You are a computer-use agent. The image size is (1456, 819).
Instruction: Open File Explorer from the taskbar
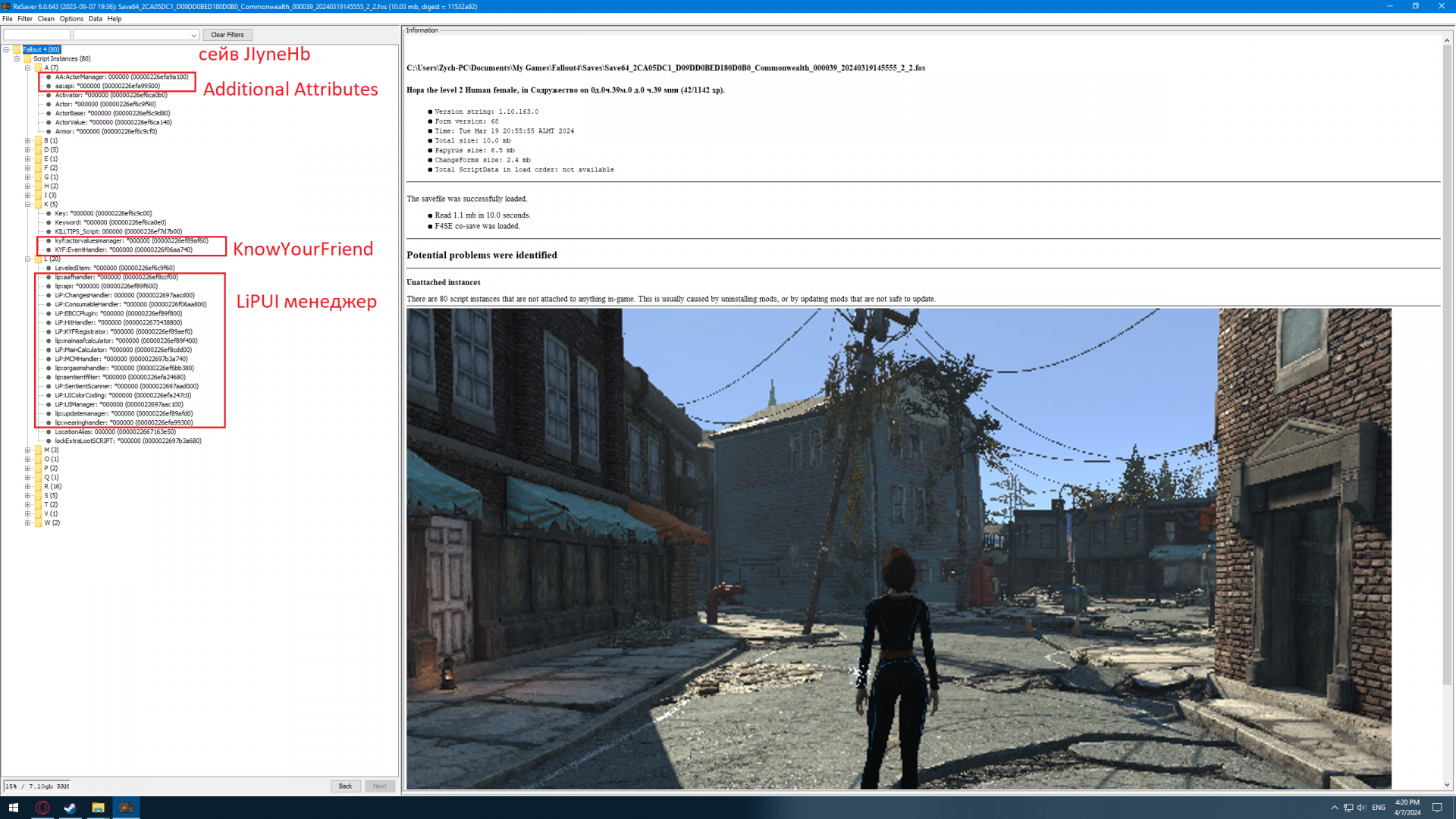98,808
